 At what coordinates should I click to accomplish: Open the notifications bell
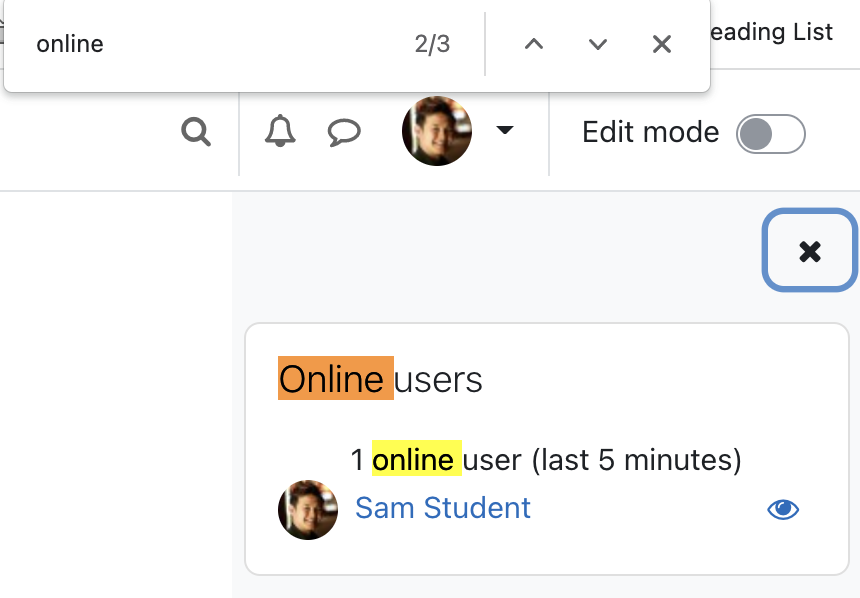coord(280,131)
